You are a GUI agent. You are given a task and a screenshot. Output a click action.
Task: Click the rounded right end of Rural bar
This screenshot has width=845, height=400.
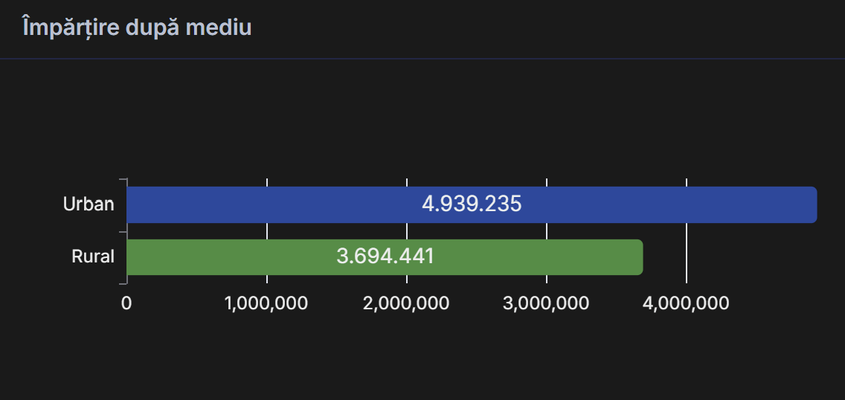pos(638,257)
